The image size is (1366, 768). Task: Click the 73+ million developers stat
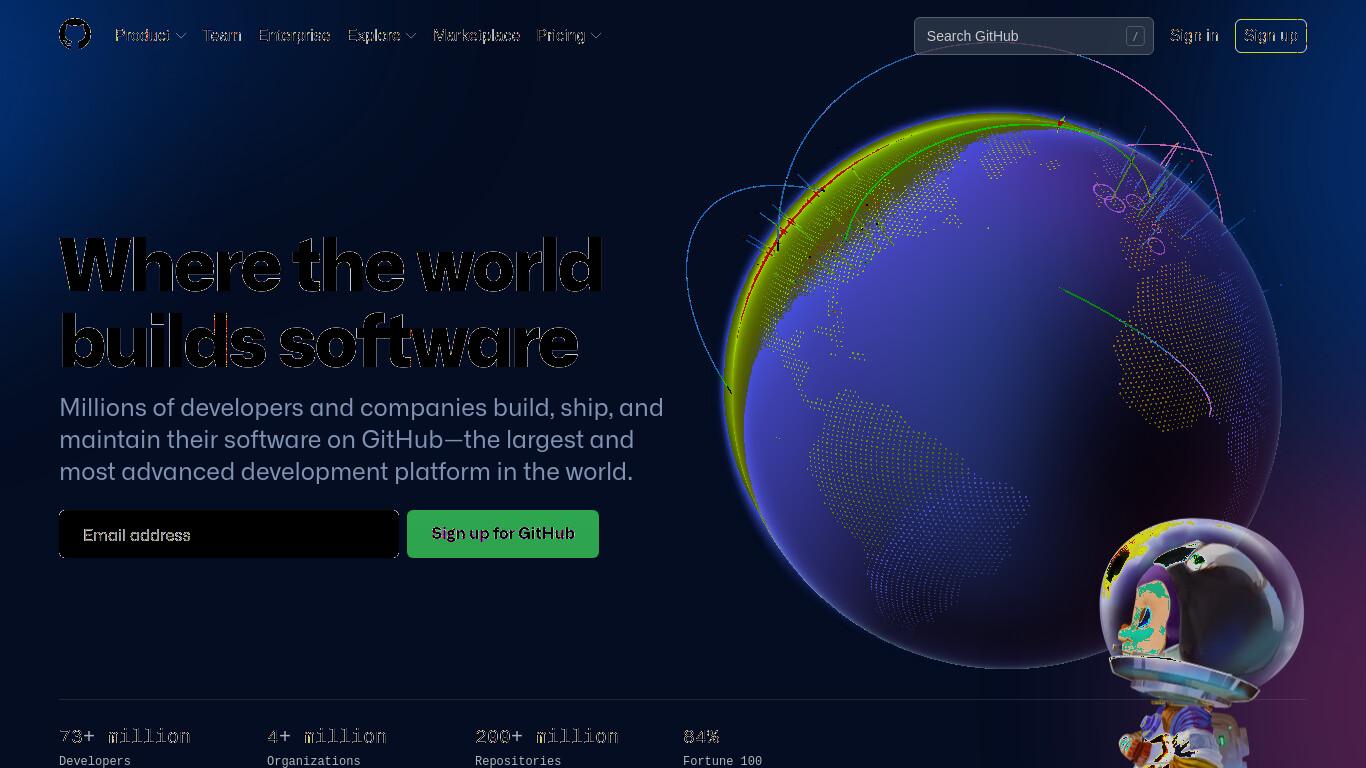point(125,747)
